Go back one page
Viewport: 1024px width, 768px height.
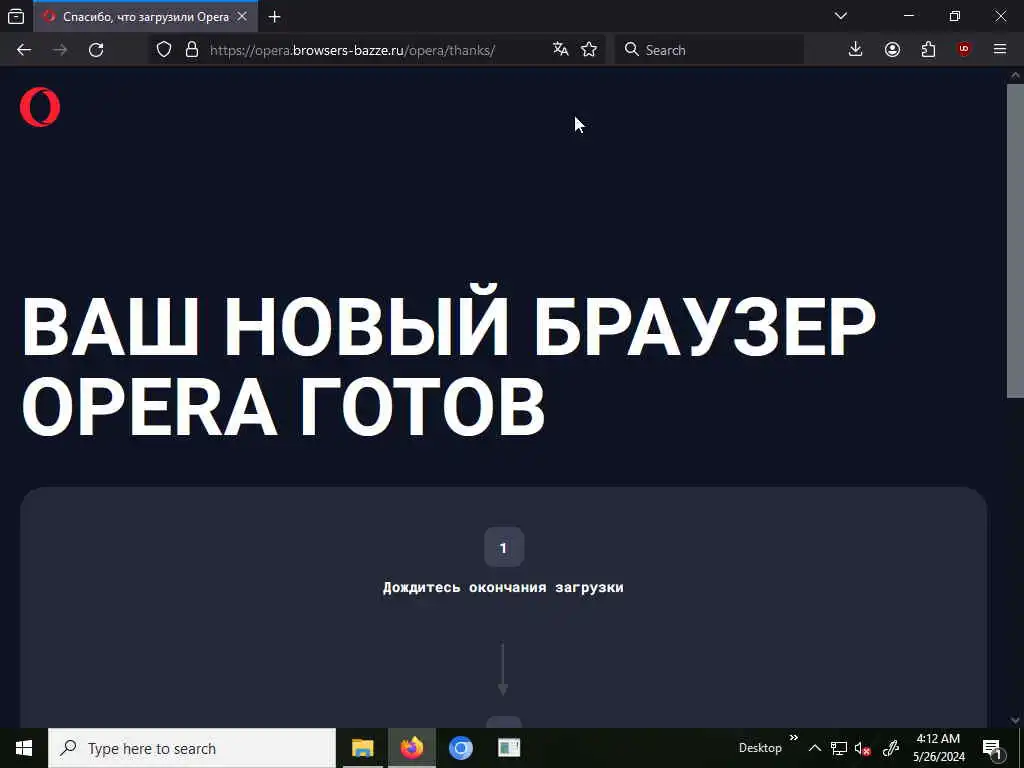click(x=24, y=50)
